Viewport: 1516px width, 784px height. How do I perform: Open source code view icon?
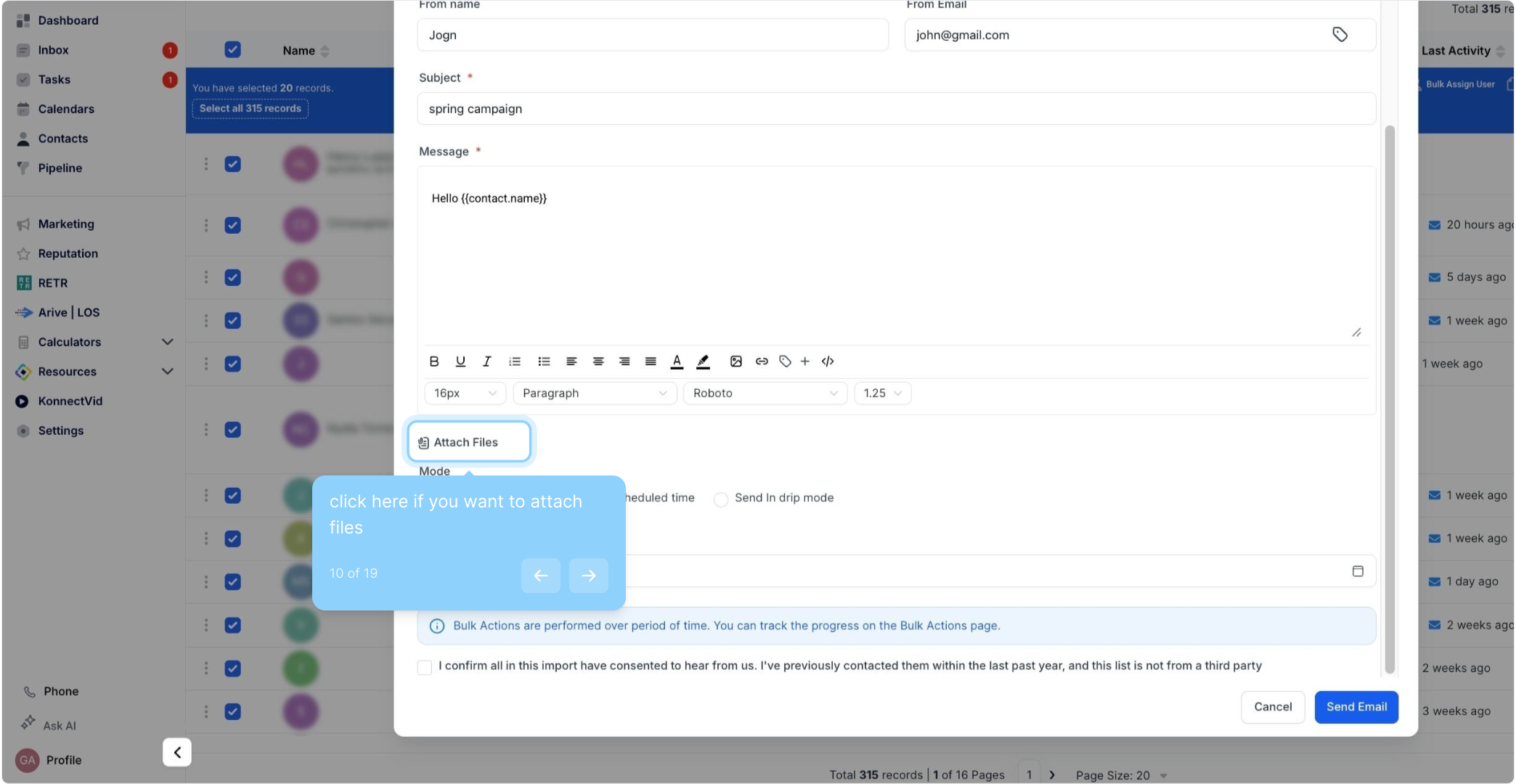(828, 362)
